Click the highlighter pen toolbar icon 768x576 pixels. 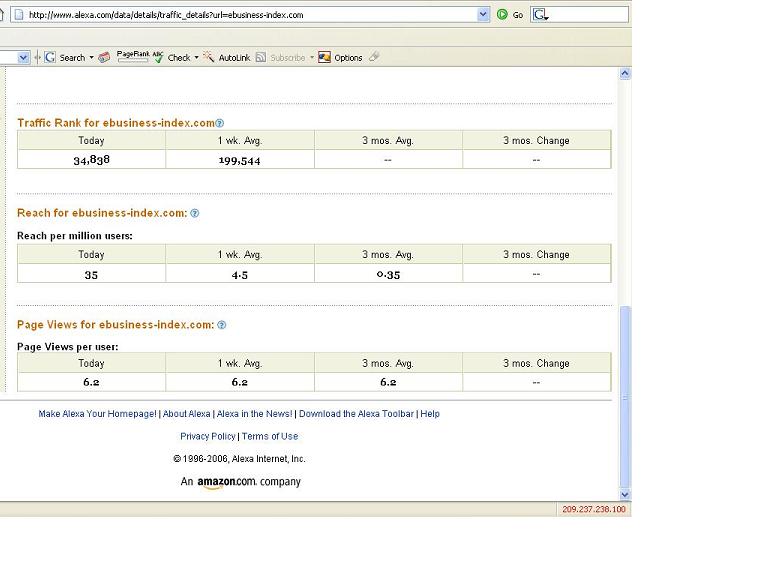(x=374, y=57)
